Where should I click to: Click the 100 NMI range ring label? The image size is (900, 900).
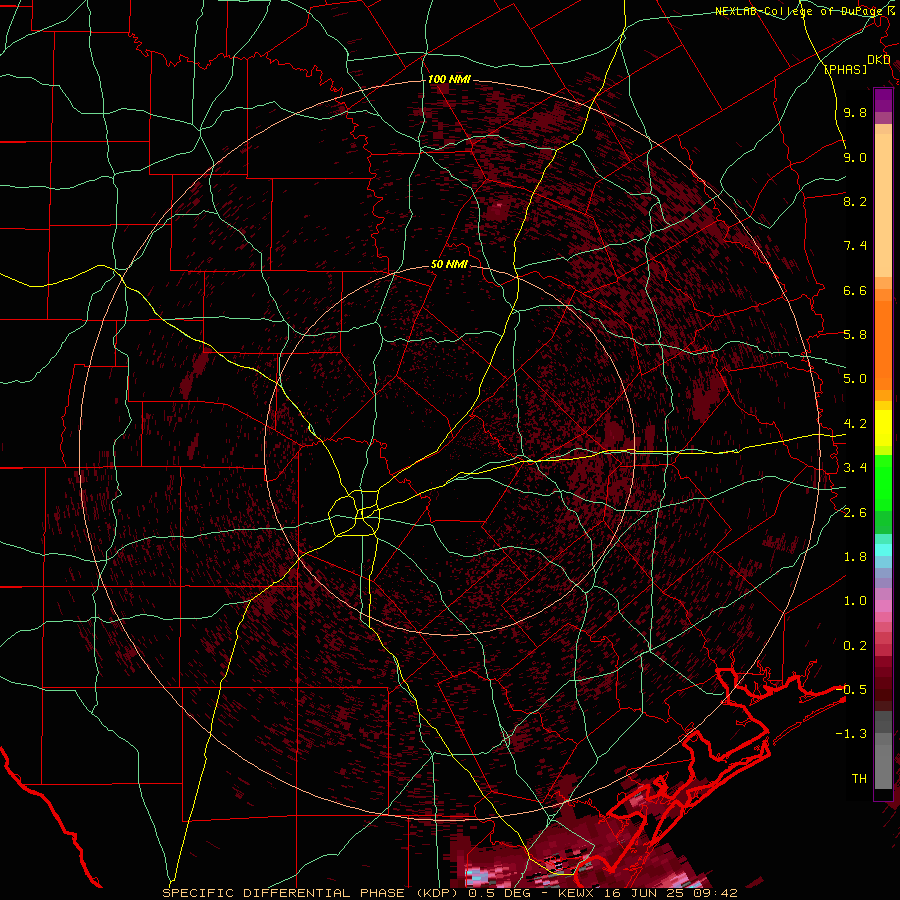449,79
